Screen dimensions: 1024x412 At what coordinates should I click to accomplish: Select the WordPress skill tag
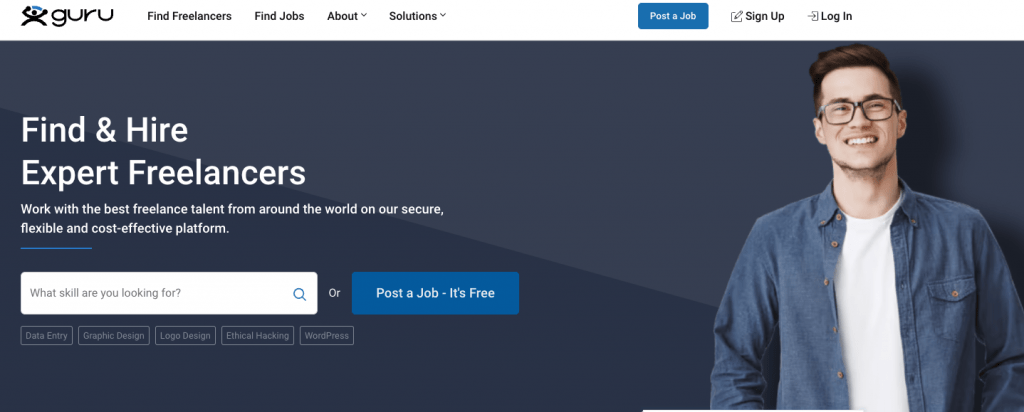click(327, 336)
